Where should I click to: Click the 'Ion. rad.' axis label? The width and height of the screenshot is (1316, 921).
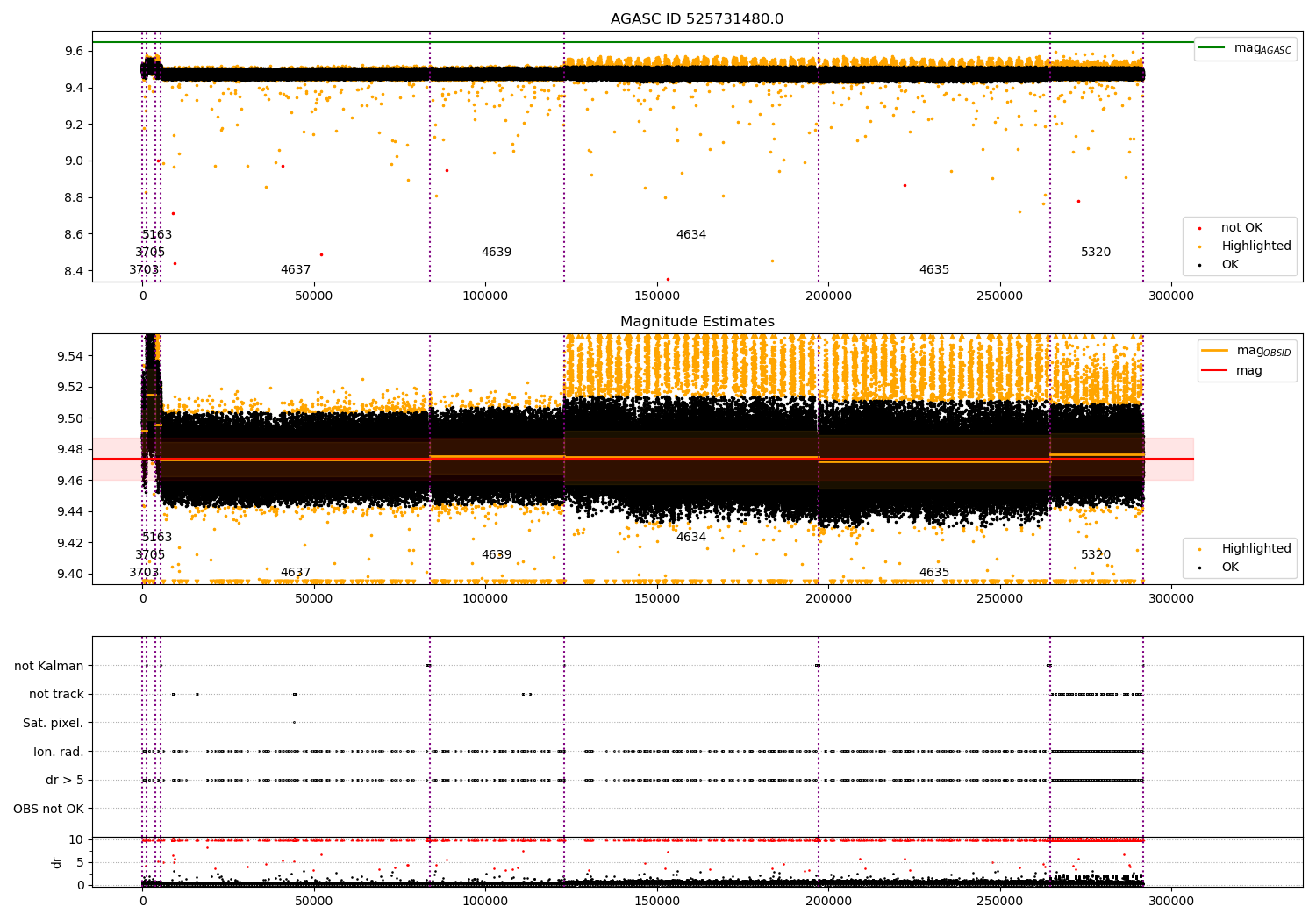click(59, 752)
